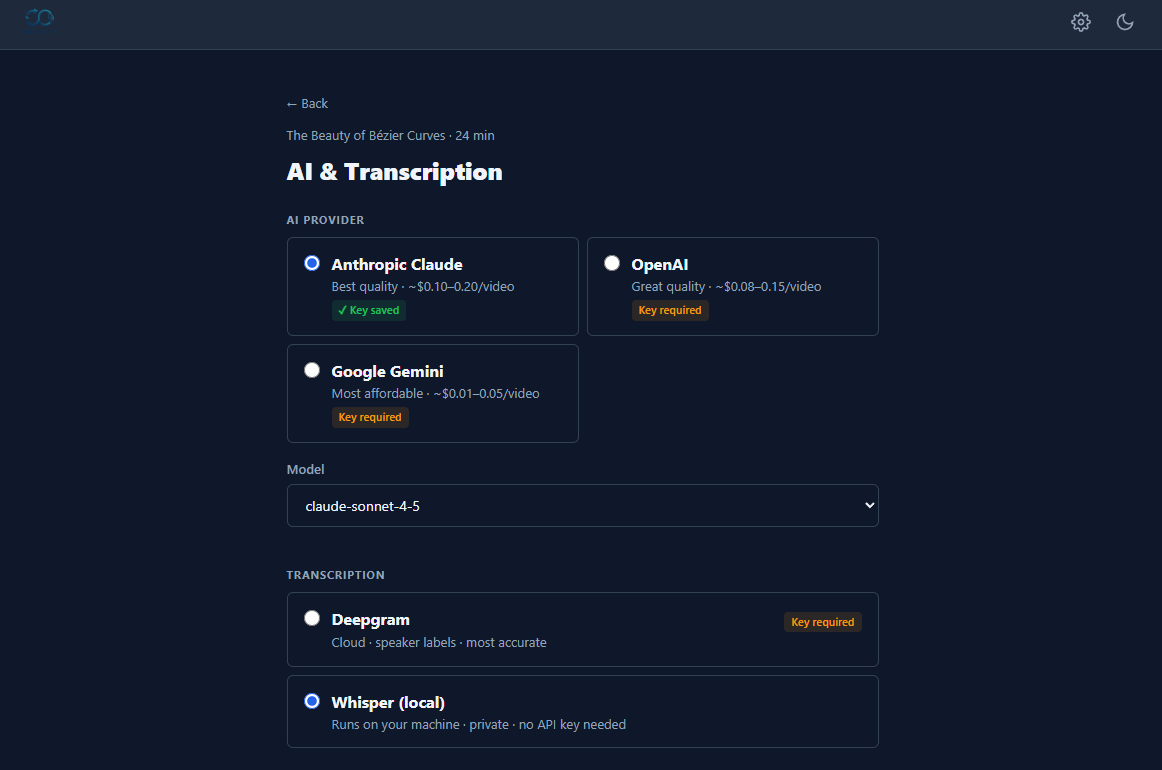Click the Key required badge under OpenAI
The height and width of the screenshot is (770, 1162).
670,310
